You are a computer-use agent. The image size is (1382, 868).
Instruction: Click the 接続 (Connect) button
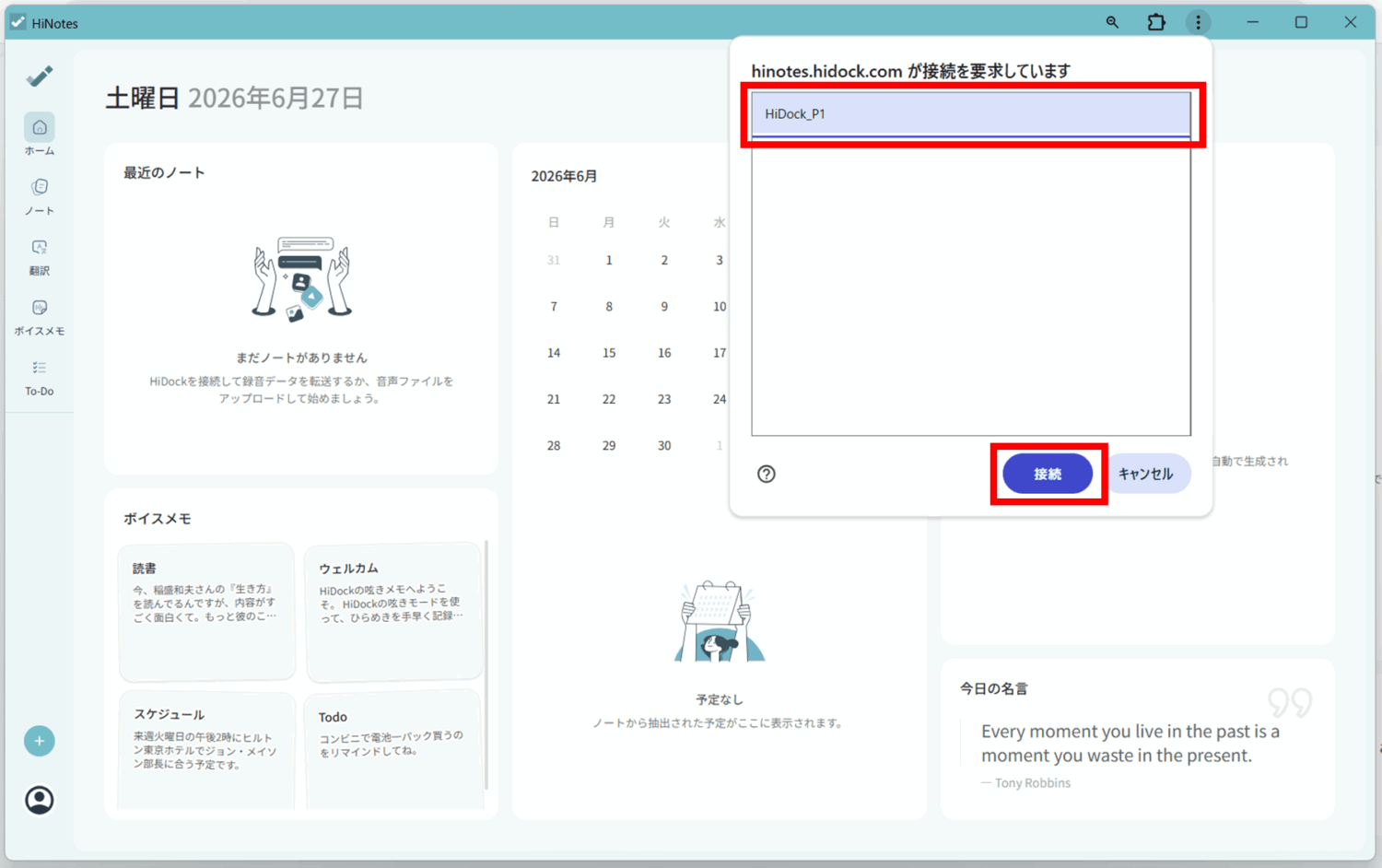click(x=1048, y=474)
